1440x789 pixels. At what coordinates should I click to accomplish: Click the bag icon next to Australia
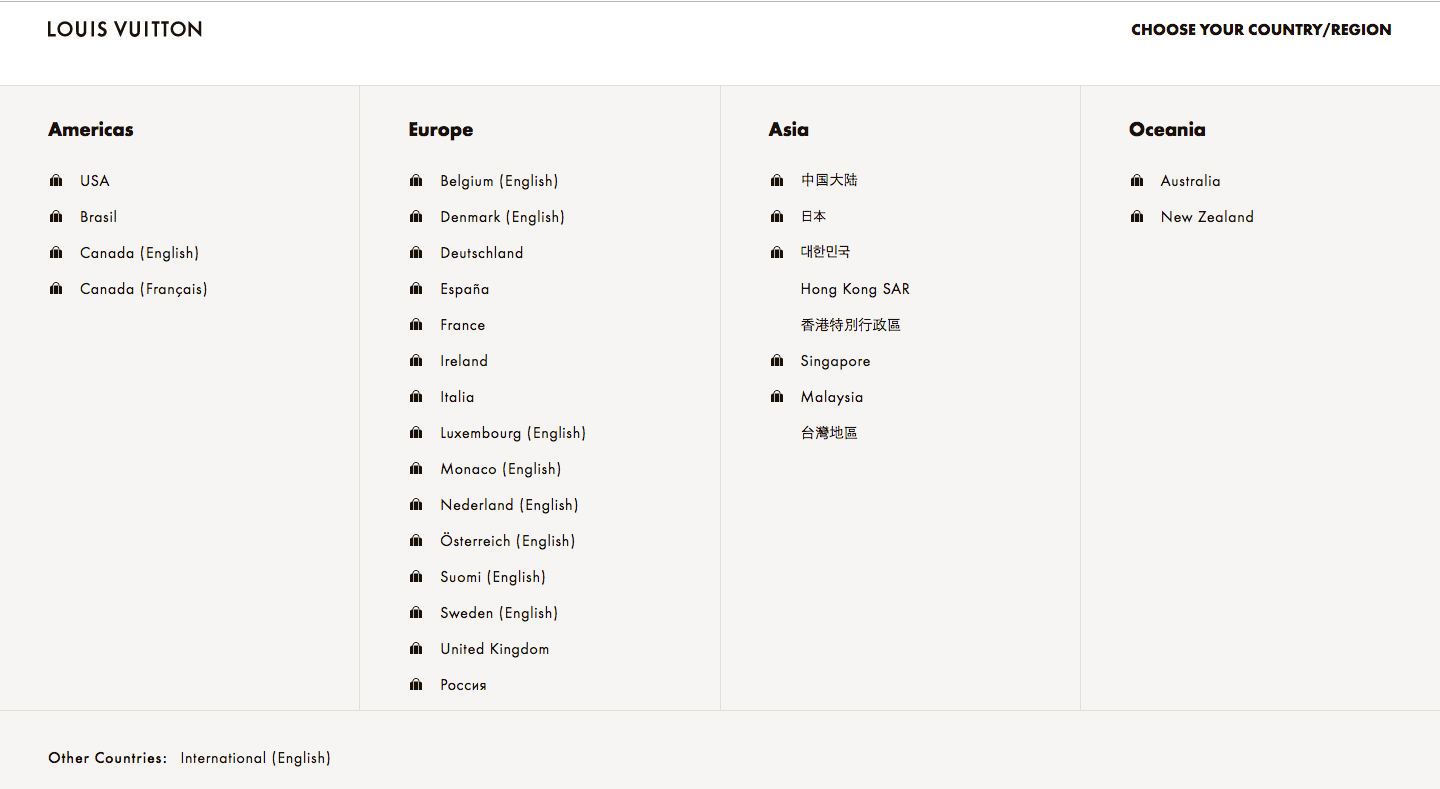point(1137,181)
